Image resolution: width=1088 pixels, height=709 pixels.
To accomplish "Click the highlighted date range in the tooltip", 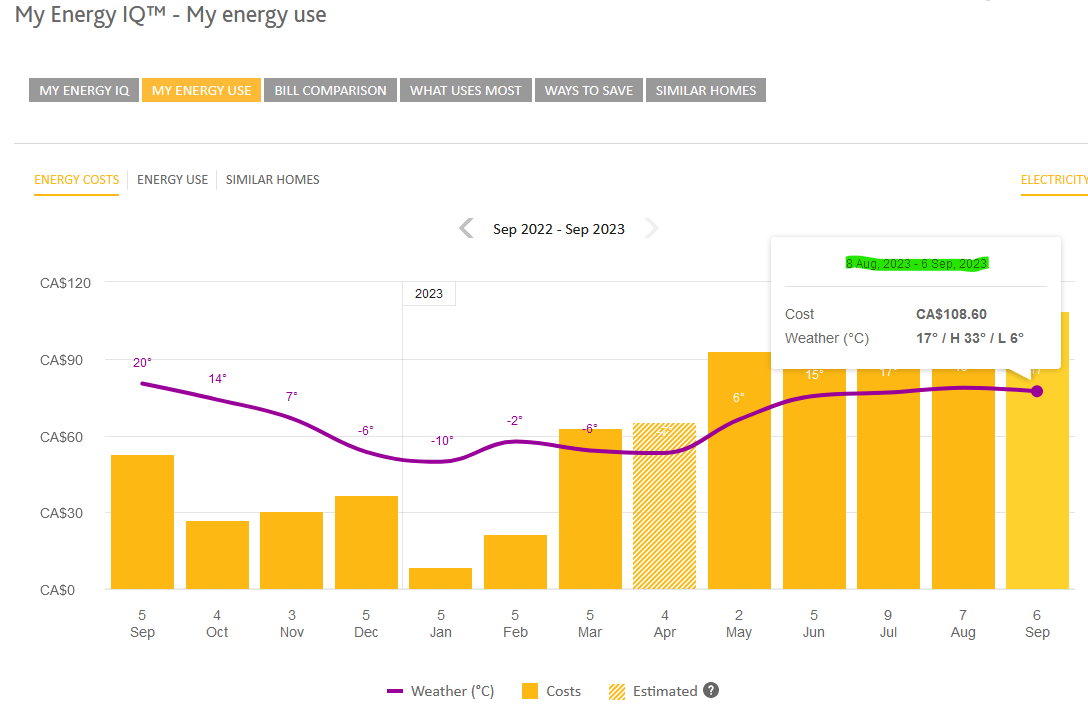I will [x=916, y=262].
